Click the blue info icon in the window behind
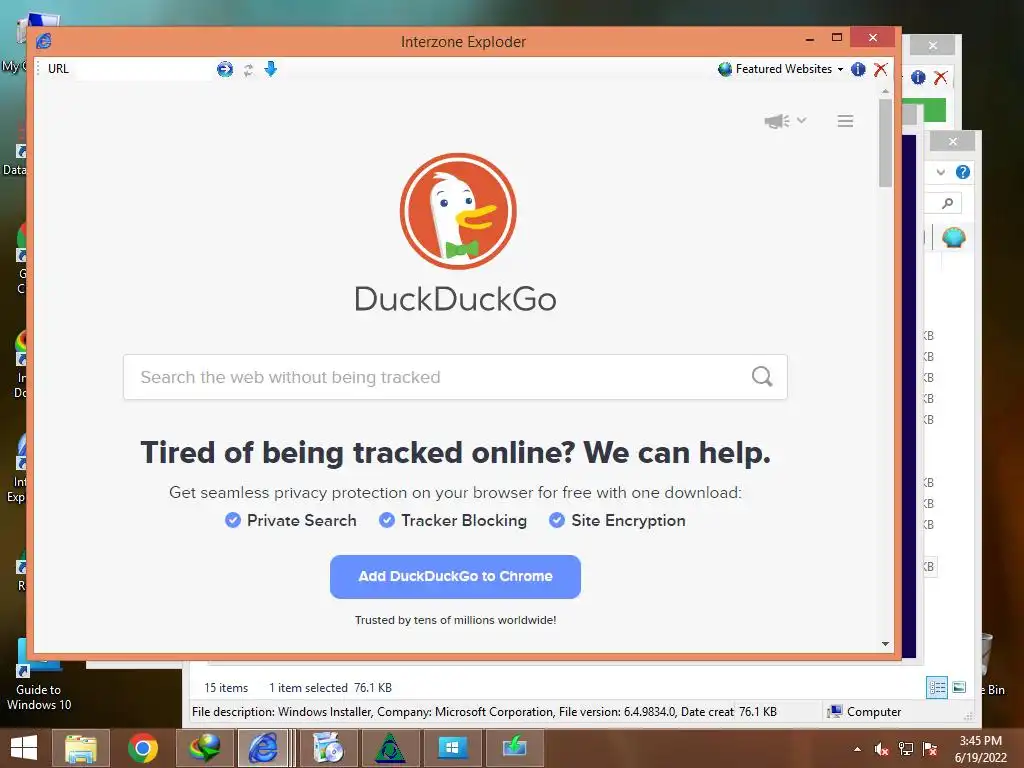Viewport: 1024px width, 768px height. click(918, 77)
